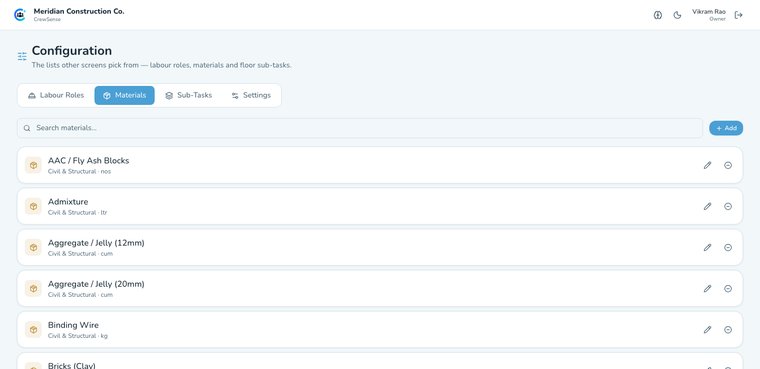Click the search magnifier icon
Image resolution: width=760 pixels, height=369 pixels.
click(27, 128)
